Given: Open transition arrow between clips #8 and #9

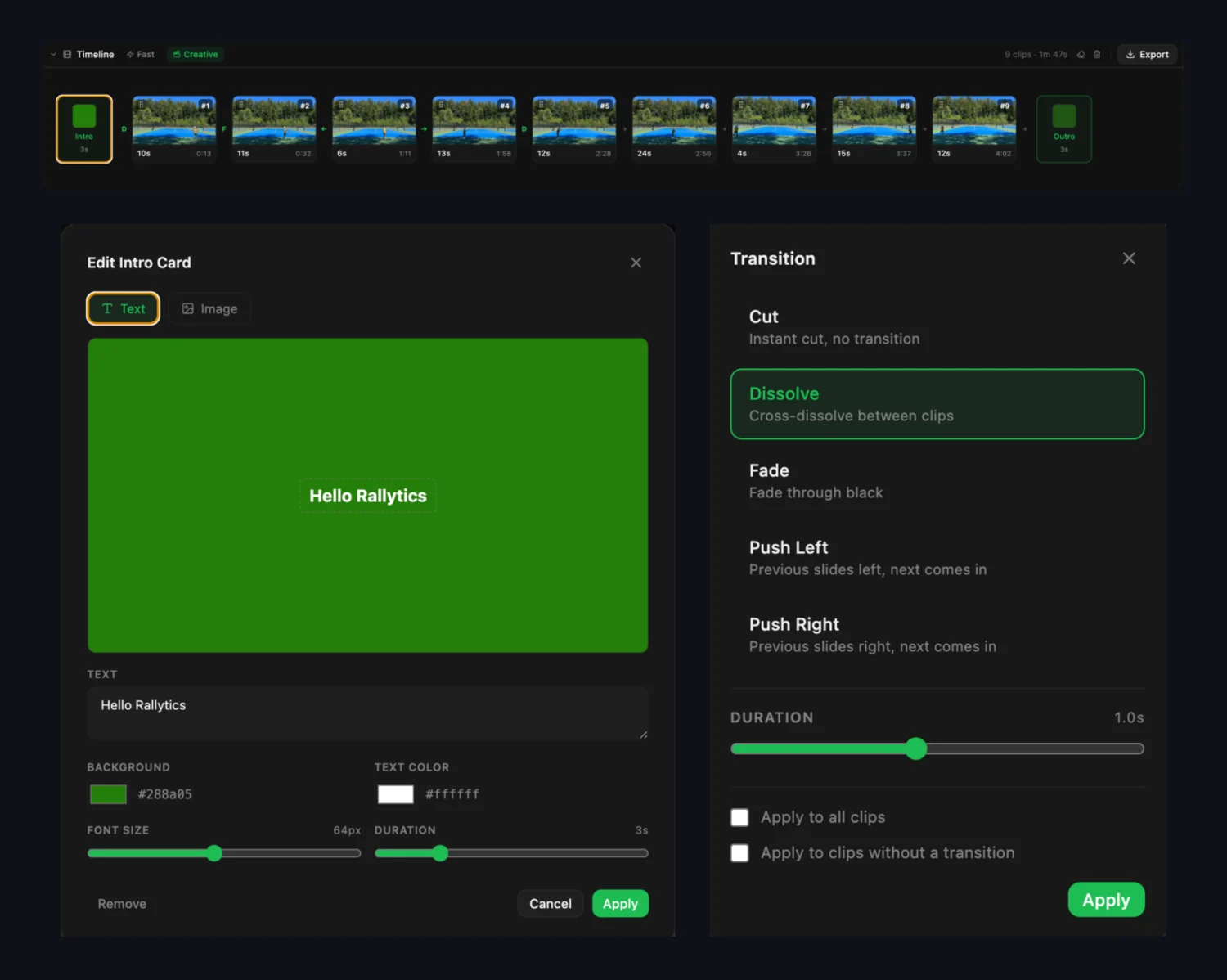Looking at the screenshot, I should [x=924, y=129].
